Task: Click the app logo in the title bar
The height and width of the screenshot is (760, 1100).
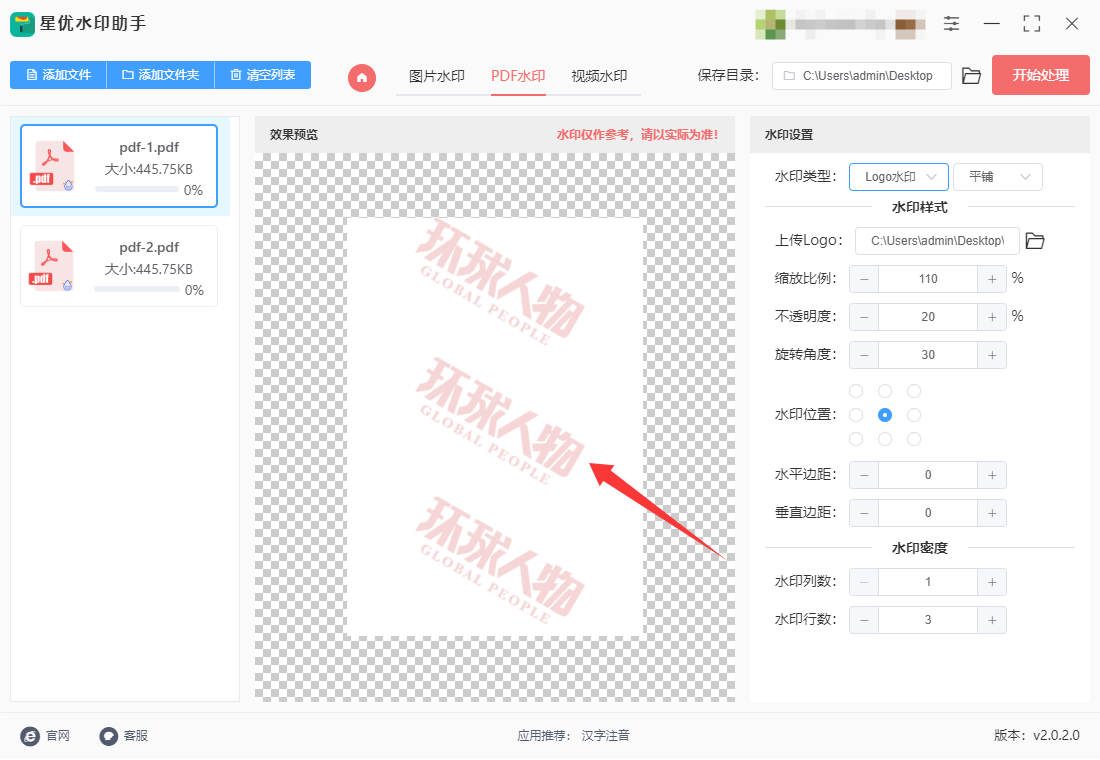Action: (22, 24)
